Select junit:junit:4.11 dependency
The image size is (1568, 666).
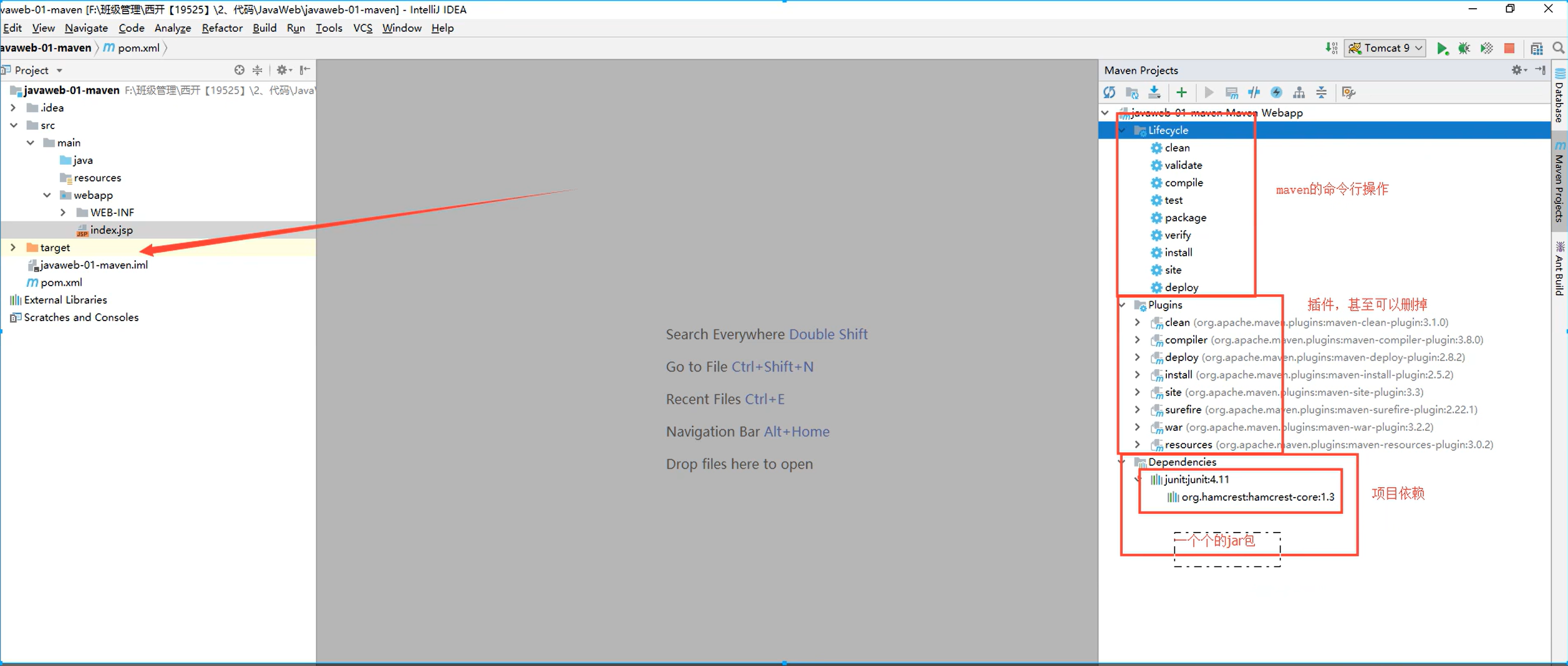click(1189, 479)
